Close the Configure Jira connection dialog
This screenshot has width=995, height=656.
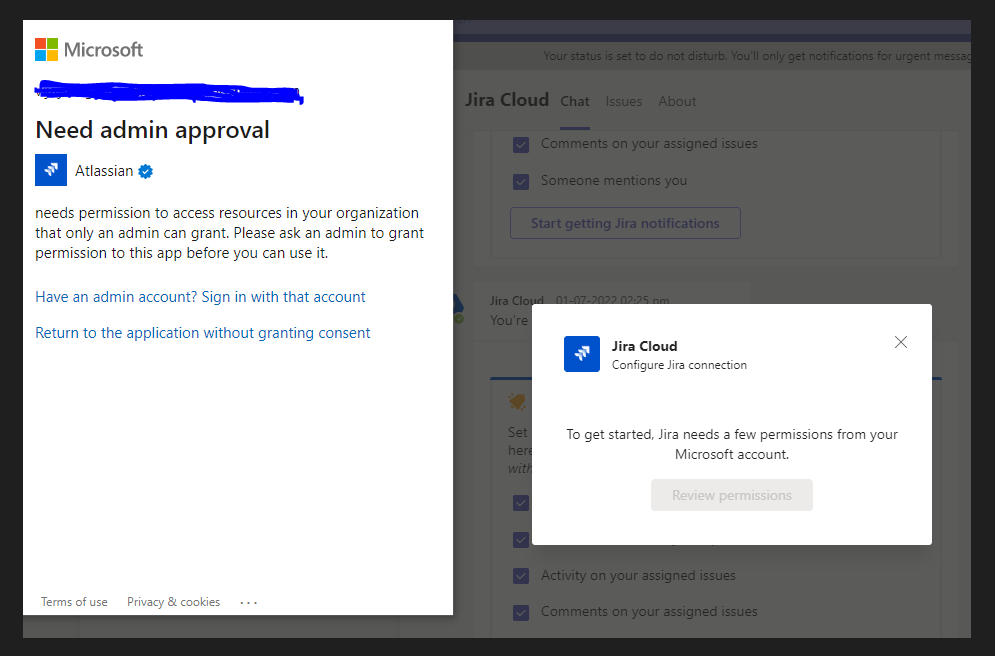900,343
